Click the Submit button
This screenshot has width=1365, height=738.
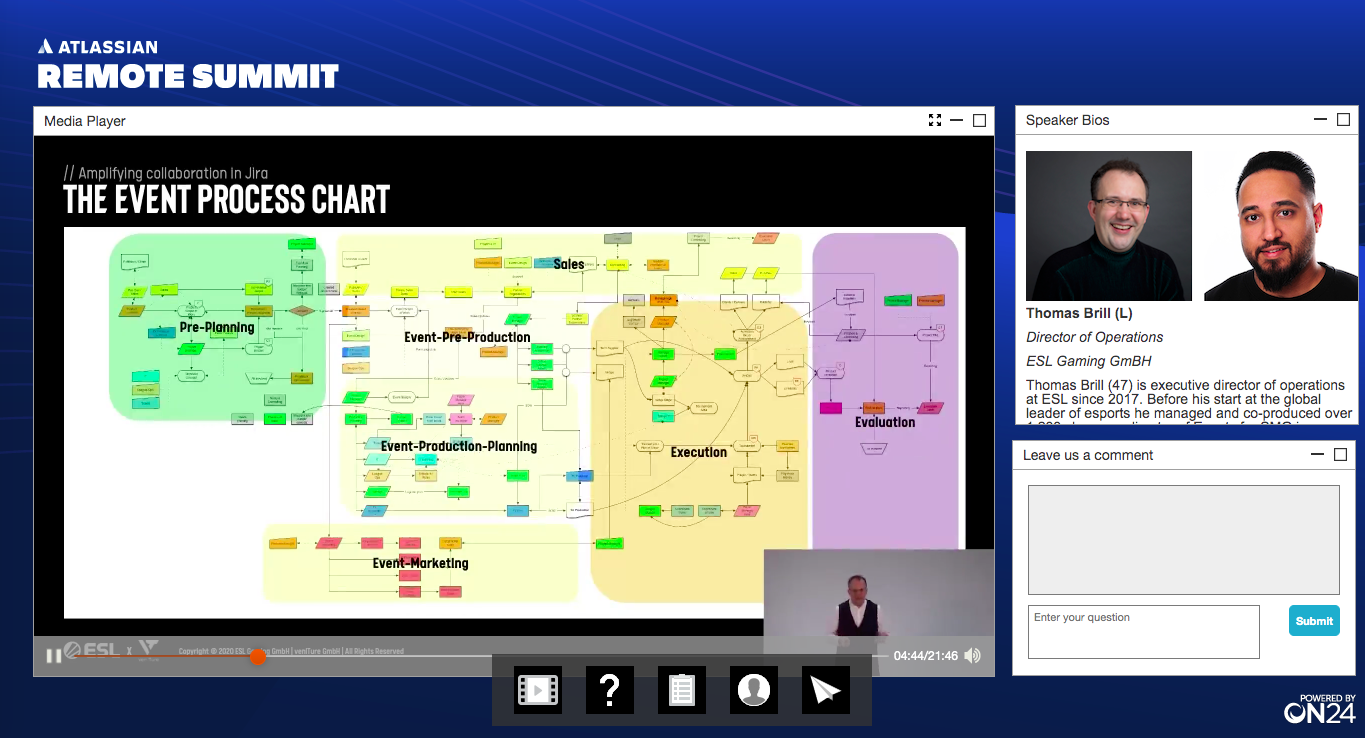pos(1314,620)
